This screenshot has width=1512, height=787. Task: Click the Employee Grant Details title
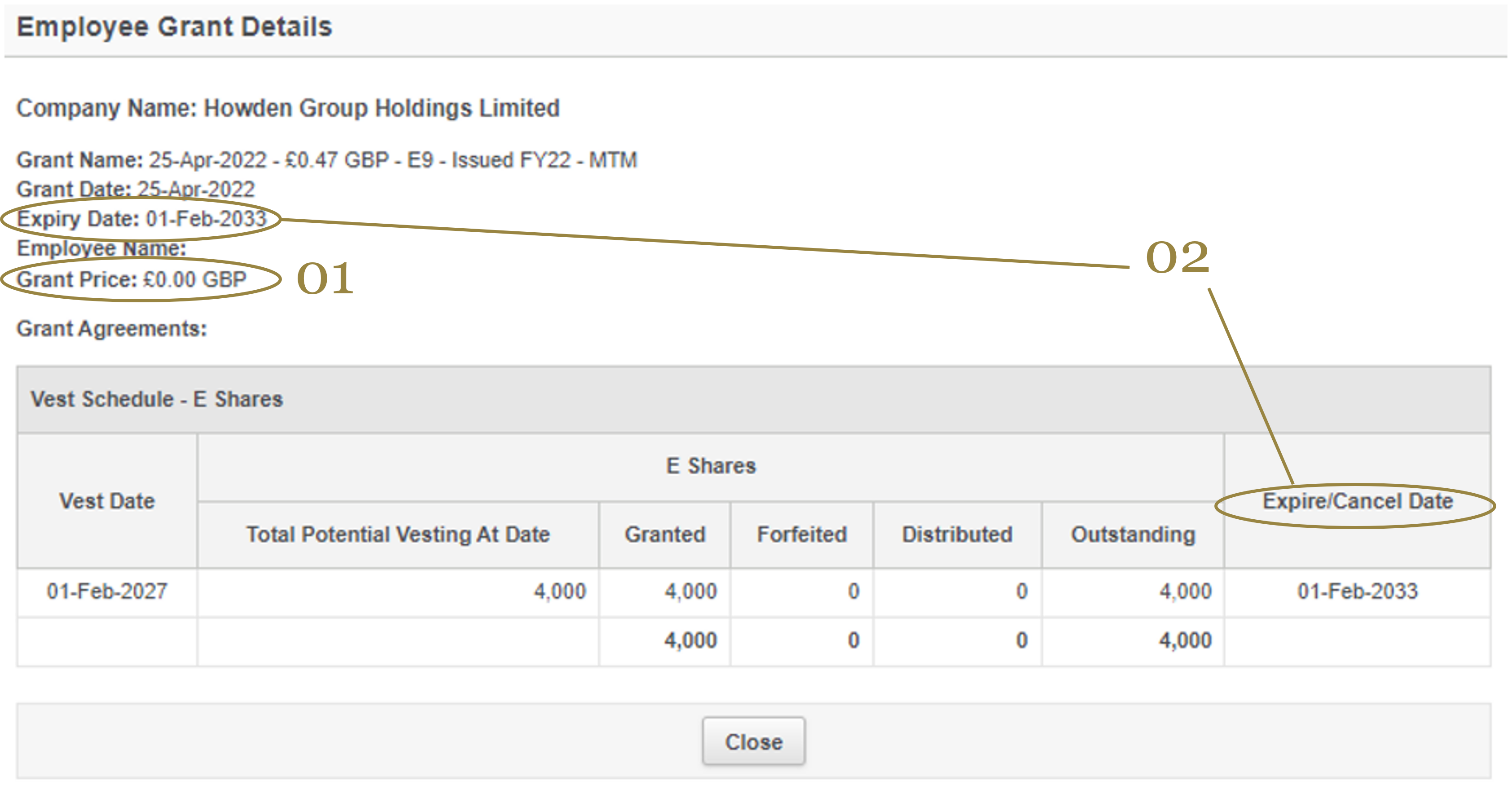pos(174,27)
